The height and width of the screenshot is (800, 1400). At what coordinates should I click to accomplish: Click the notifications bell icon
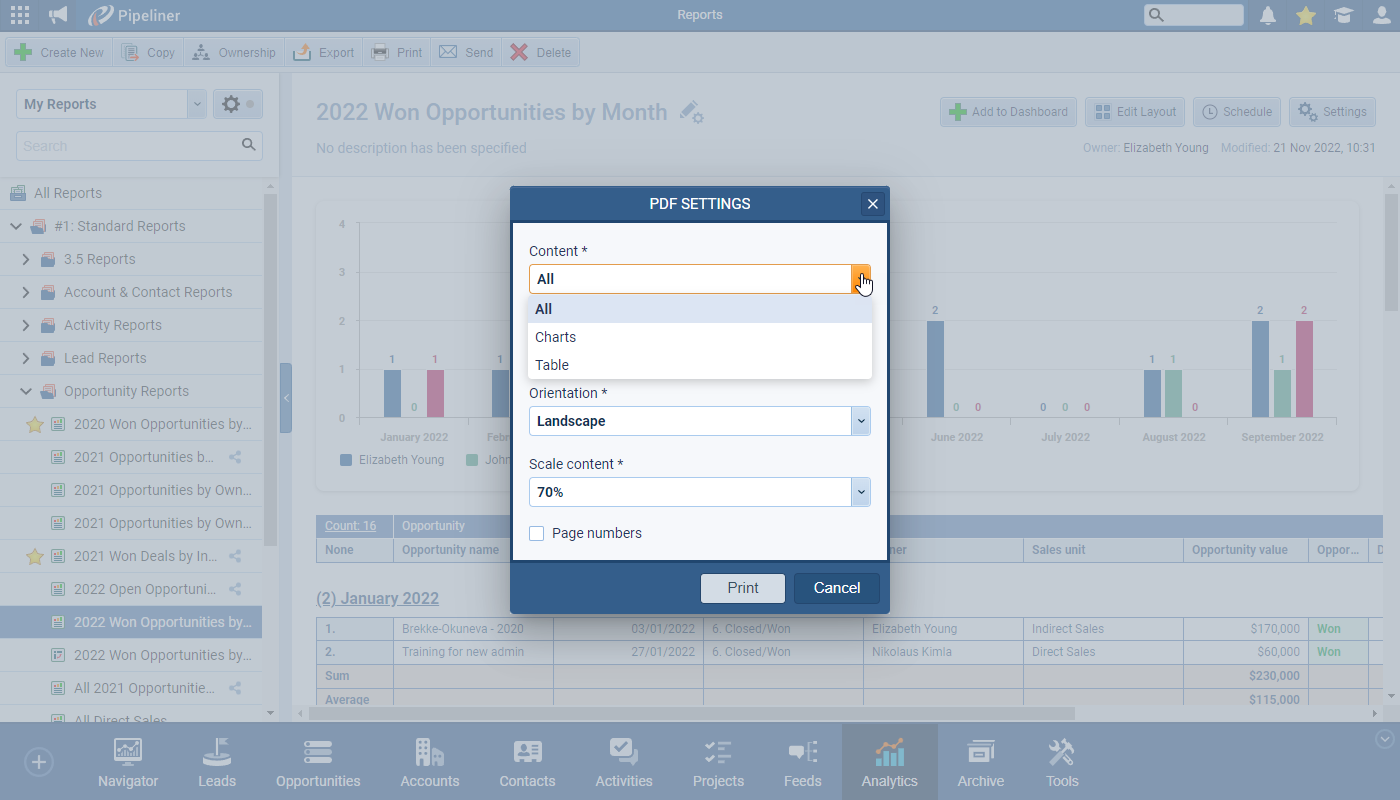(x=1266, y=15)
